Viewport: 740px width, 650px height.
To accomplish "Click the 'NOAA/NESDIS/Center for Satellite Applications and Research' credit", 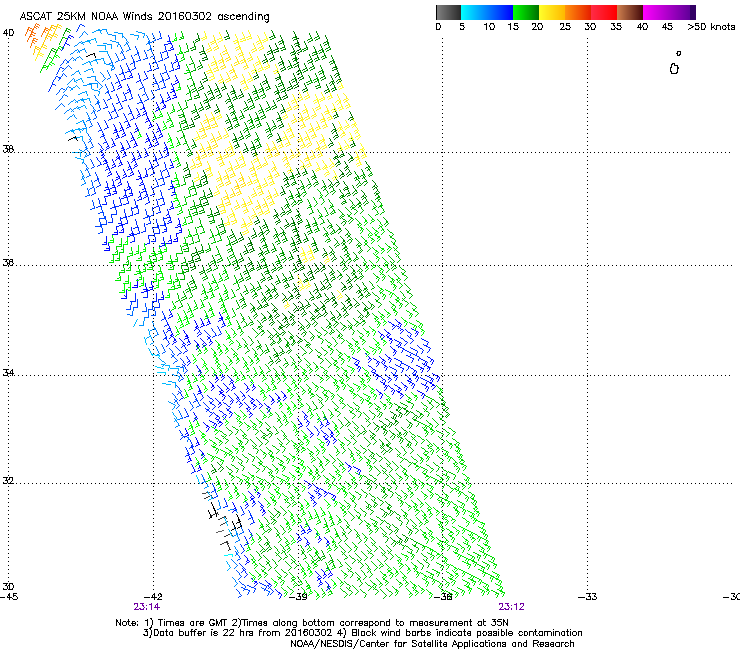I will [432, 644].
